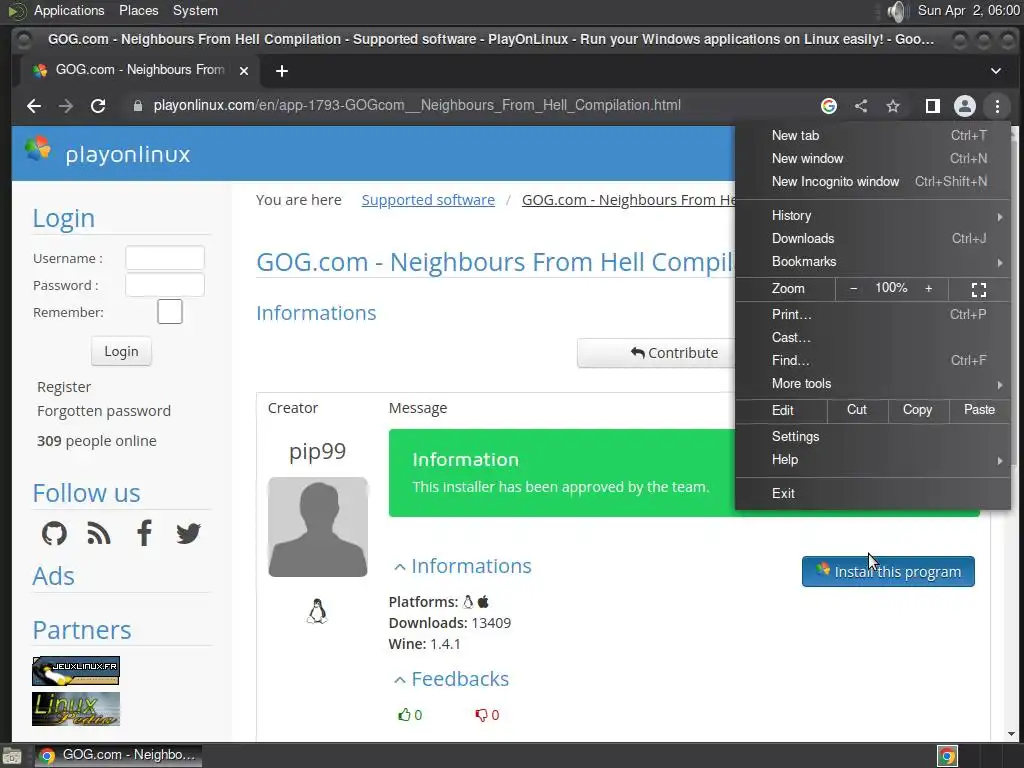Enter fullscreen via the zoom row icon
Screen dimensions: 1024x768
979,289
